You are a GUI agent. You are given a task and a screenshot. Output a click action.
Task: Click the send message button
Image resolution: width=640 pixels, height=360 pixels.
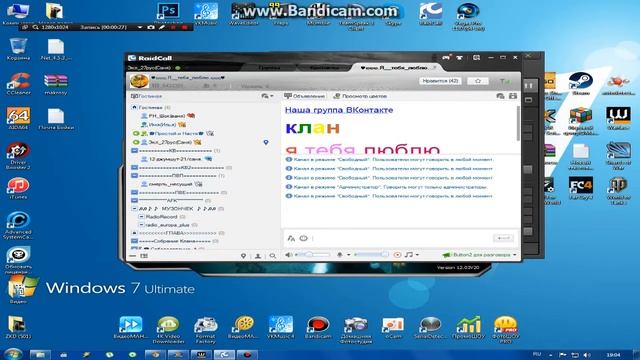503,238
